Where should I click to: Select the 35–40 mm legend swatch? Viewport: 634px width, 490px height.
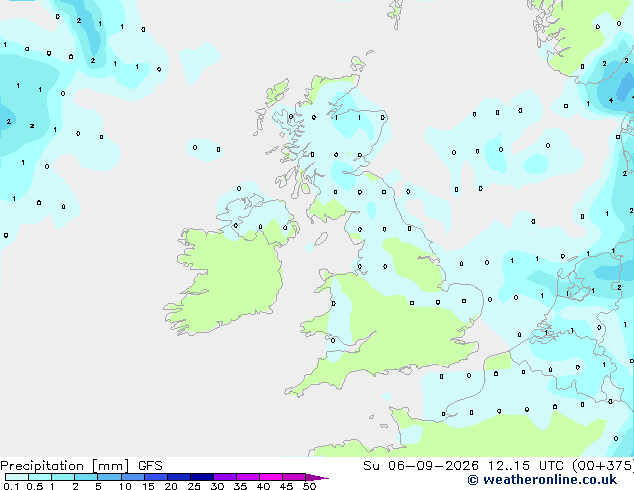247,477
